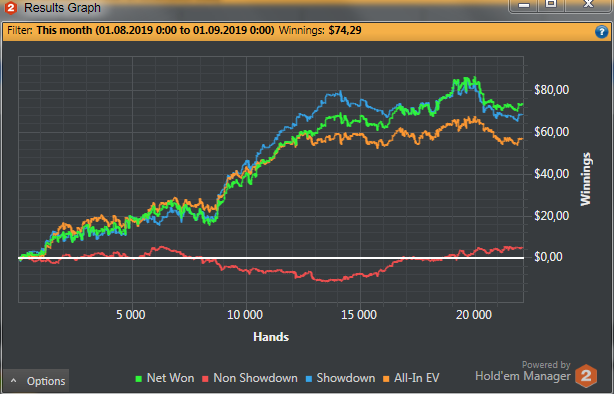Viewport: 614px width, 394px height.
Task: Click the Winnings axis title
Action: [585, 179]
